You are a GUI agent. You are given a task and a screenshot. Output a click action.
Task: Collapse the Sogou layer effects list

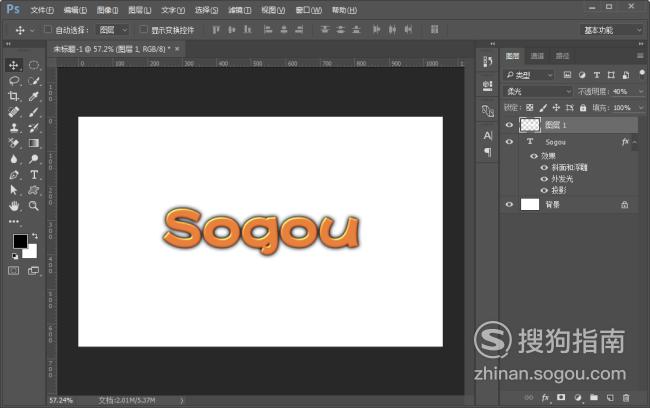coord(634,142)
